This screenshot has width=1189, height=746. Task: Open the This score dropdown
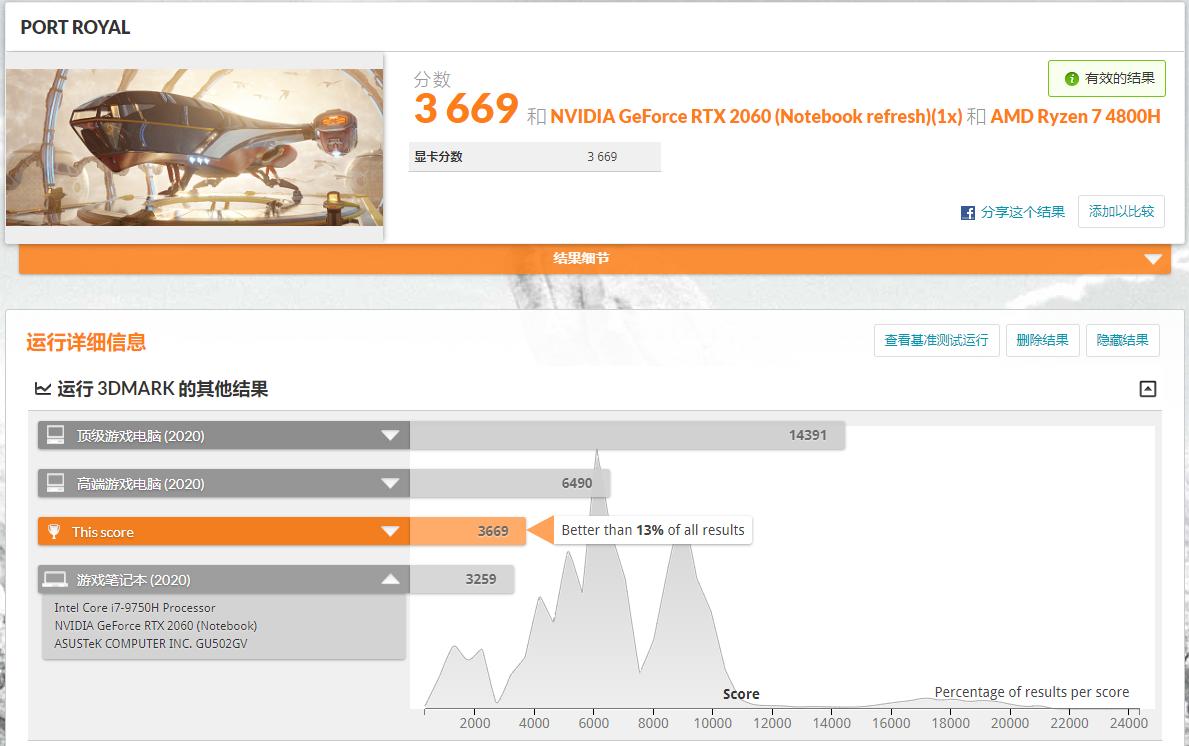click(391, 531)
